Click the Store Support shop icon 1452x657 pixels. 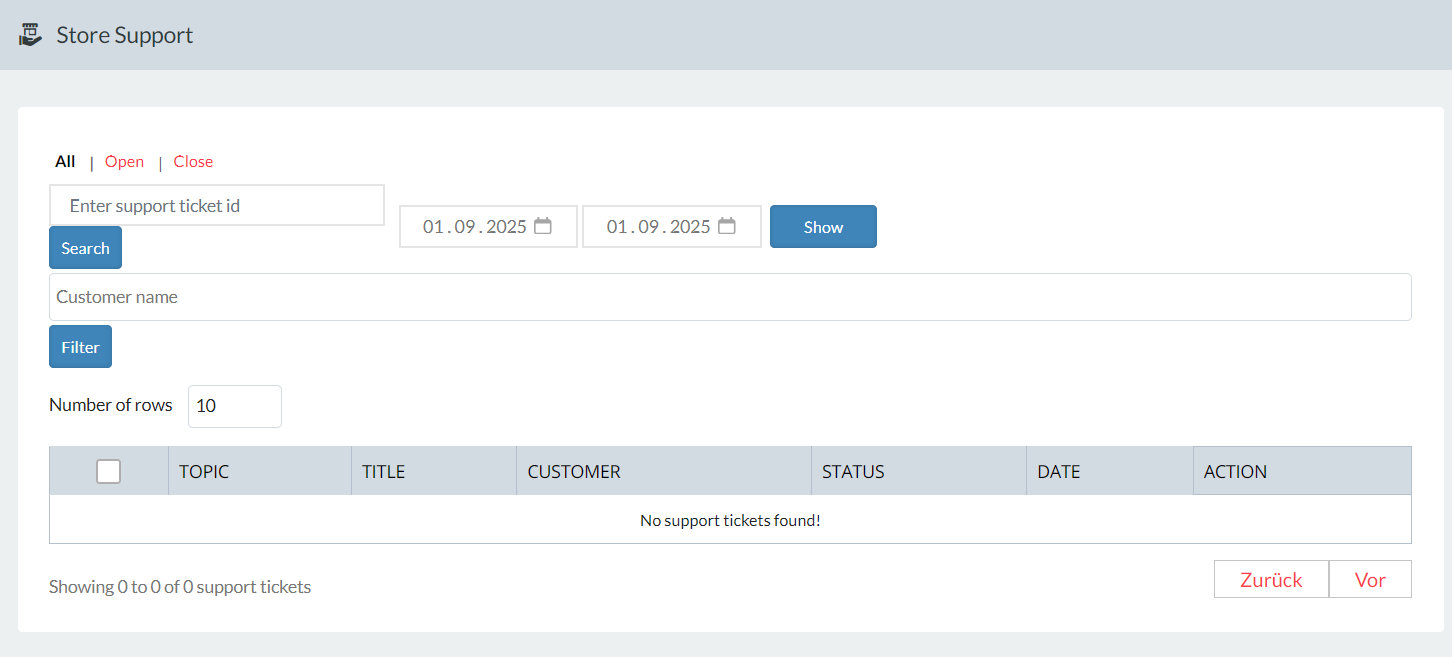pos(31,35)
